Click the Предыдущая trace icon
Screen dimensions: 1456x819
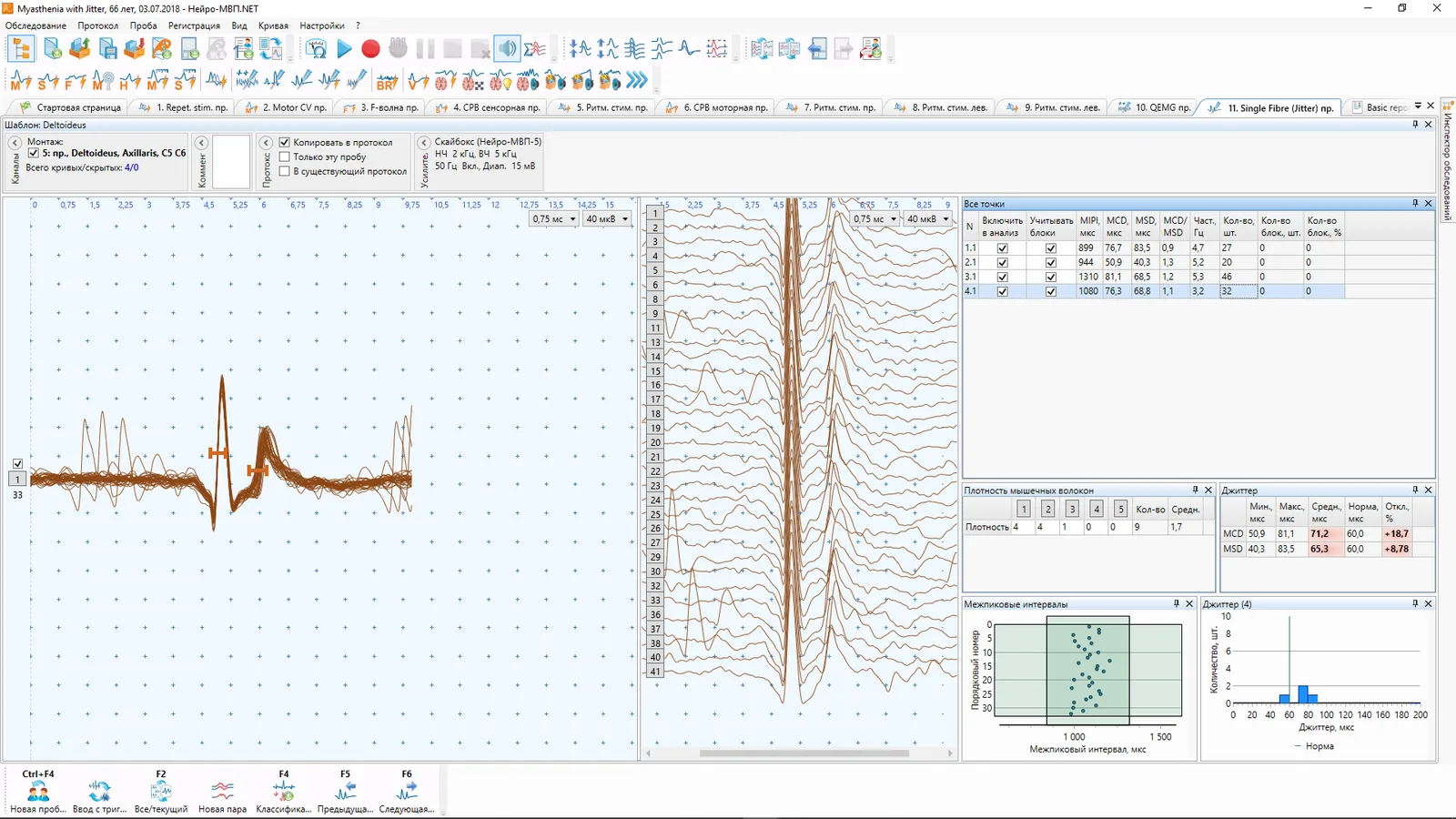pyautogui.click(x=345, y=791)
